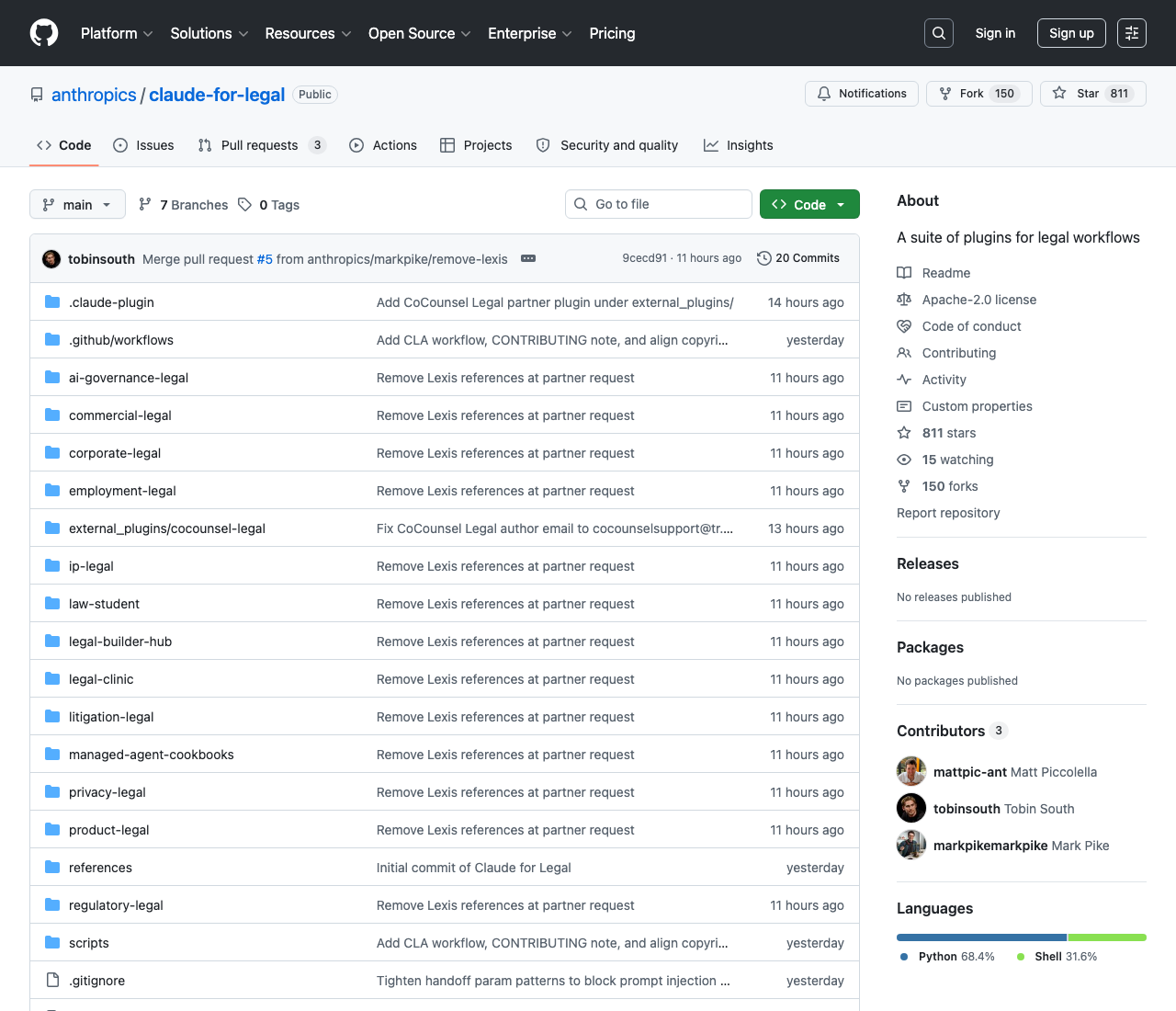Open the anthropics owner link
Image resolution: width=1176 pixels, height=1011 pixels.
[94, 95]
